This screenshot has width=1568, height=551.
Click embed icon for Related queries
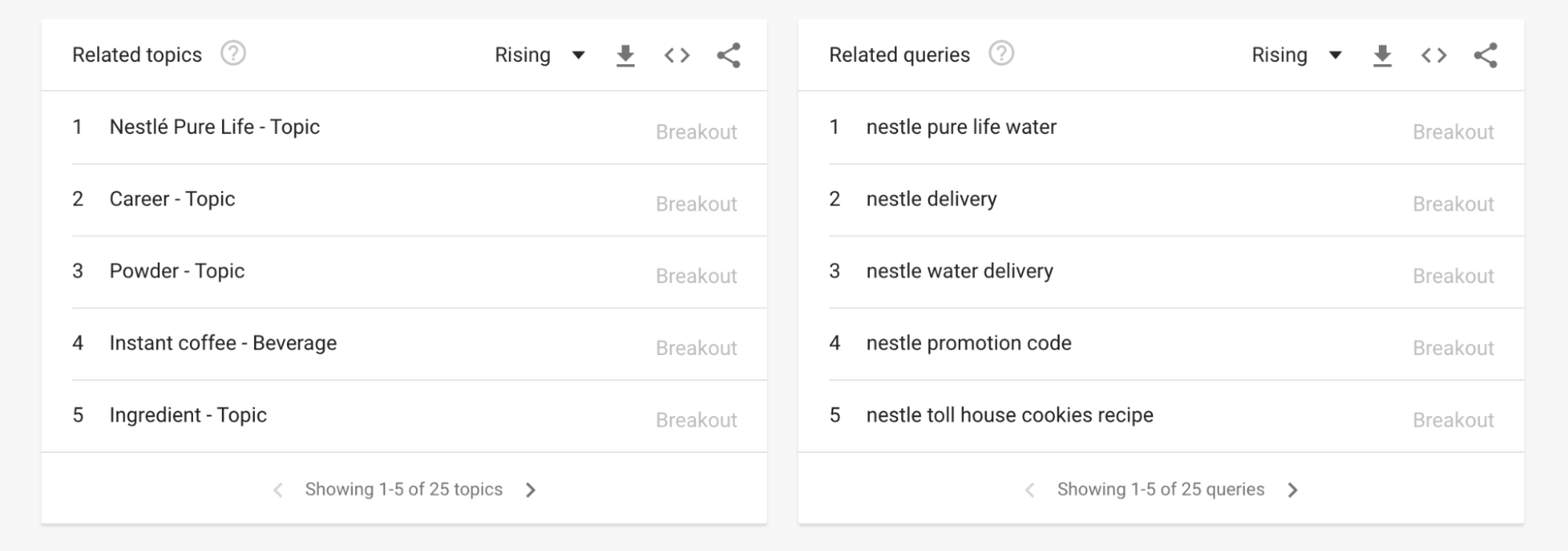1434,56
